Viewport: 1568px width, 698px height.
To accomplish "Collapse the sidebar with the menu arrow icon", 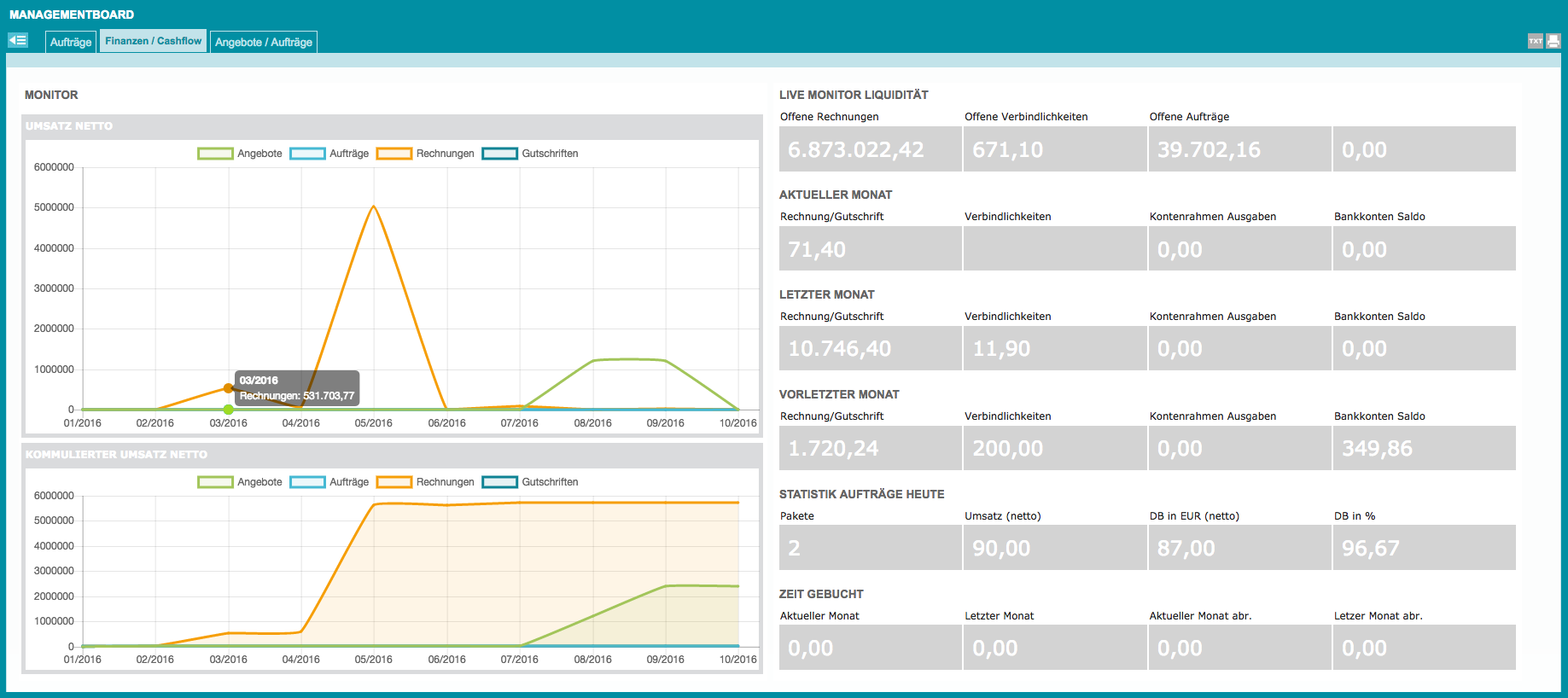I will click(x=18, y=40).
